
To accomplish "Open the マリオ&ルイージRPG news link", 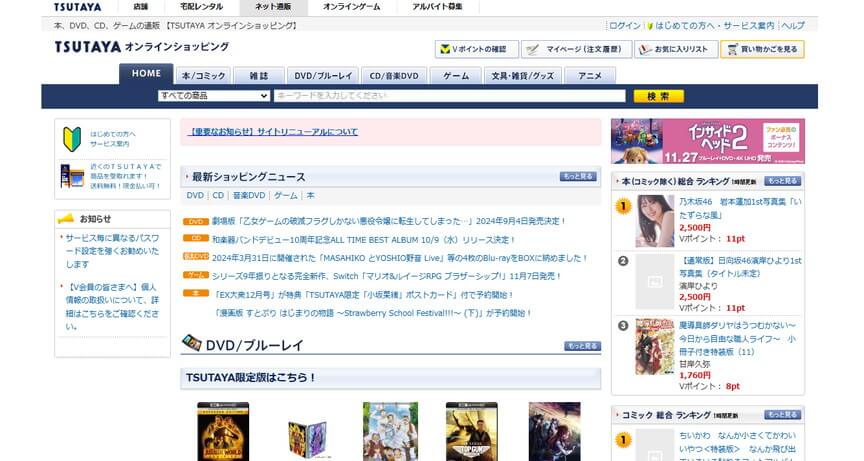I will click(386, 276).
